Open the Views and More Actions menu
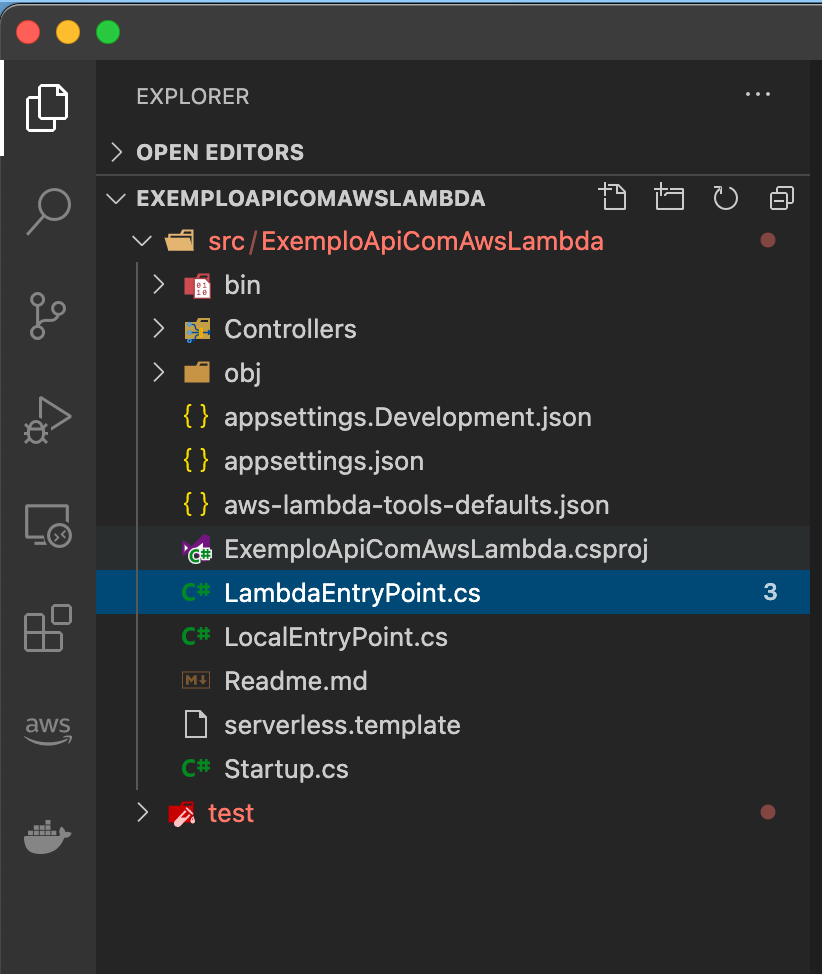The width and height of the screenshot is (822, 974). click(x=757, y=94)
